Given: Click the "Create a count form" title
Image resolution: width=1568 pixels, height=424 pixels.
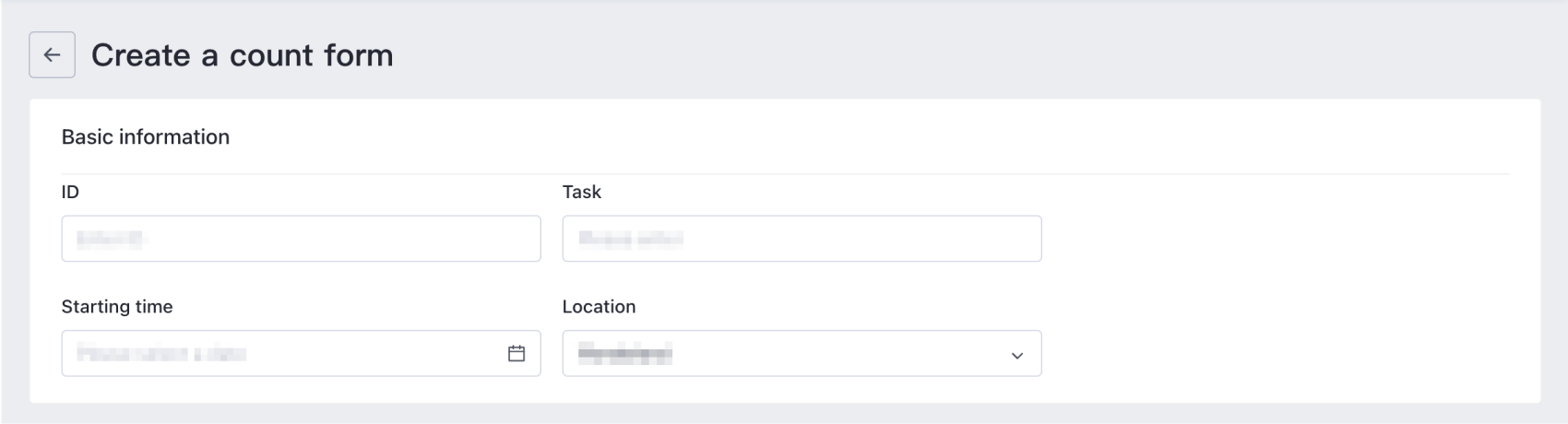Looking at the screenshot, I should 242,55.
